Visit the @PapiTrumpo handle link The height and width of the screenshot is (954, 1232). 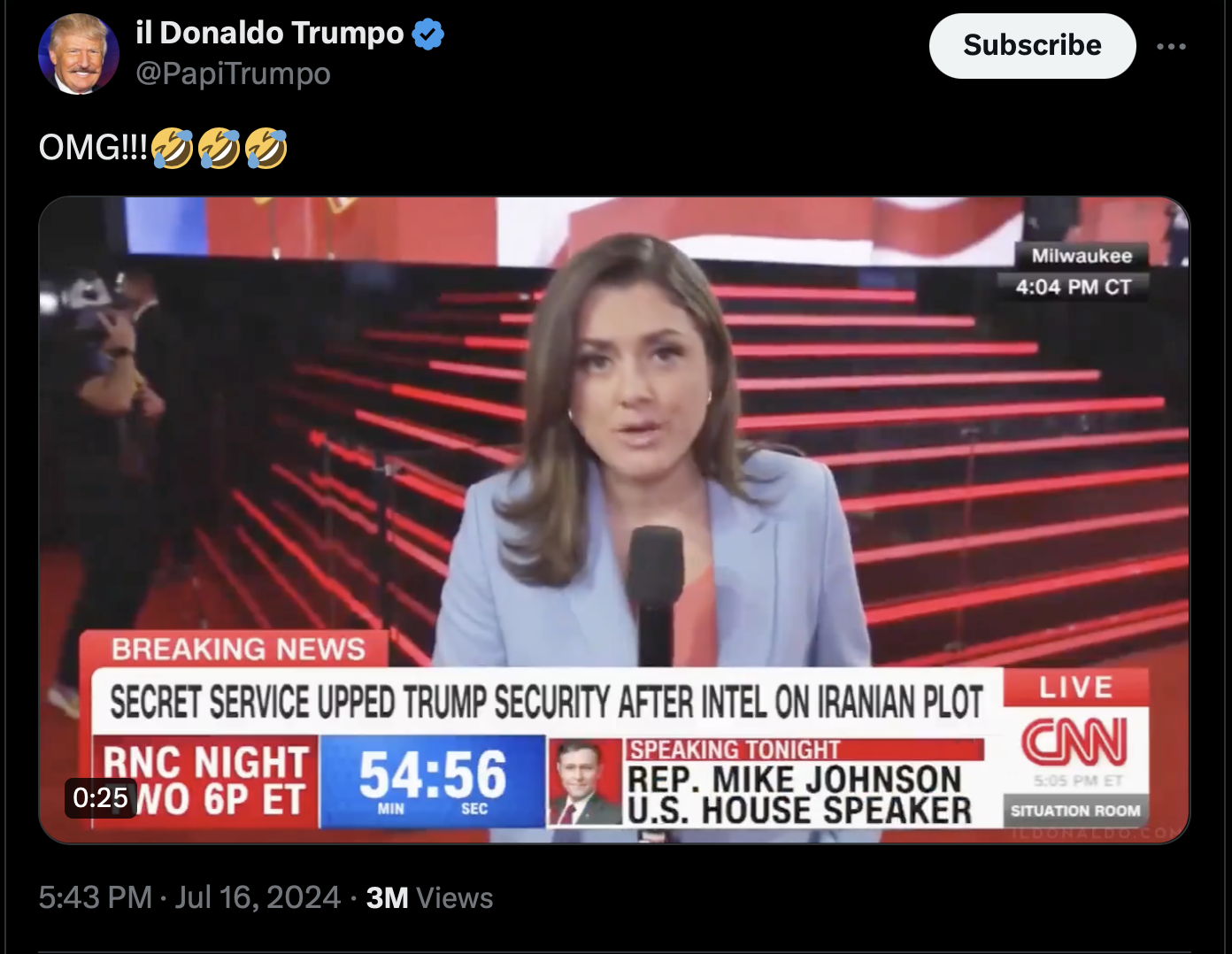click(x=233, y=73)
